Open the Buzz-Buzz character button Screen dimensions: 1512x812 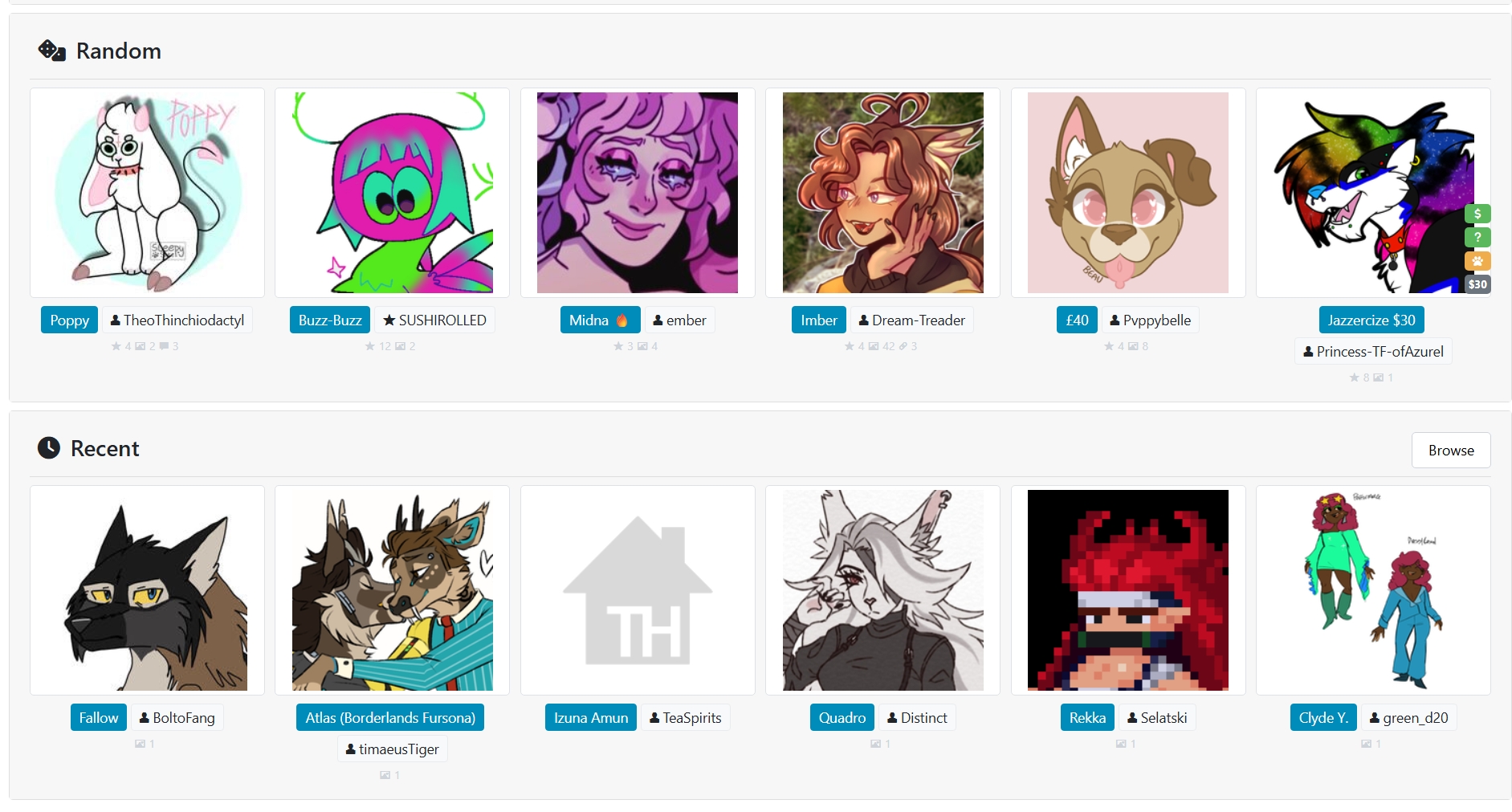point(330,320)
